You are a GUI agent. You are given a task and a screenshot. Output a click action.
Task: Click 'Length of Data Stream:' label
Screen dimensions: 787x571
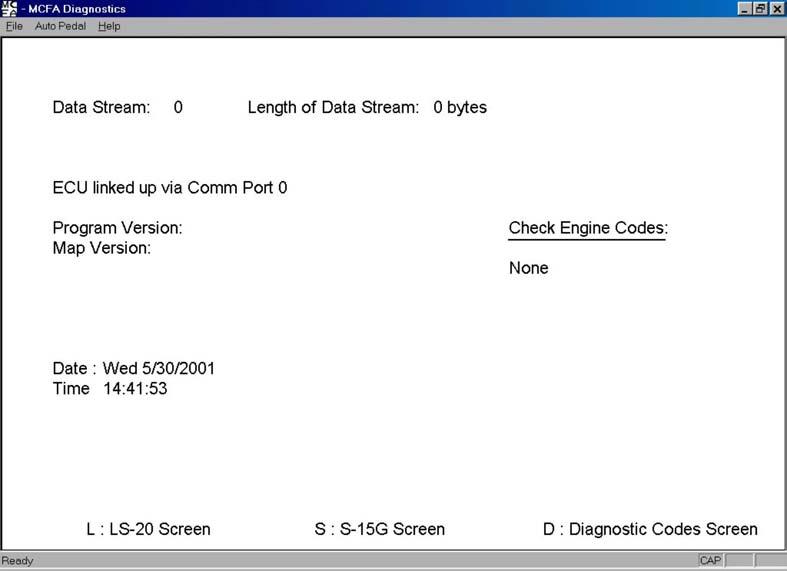[333, 107]
